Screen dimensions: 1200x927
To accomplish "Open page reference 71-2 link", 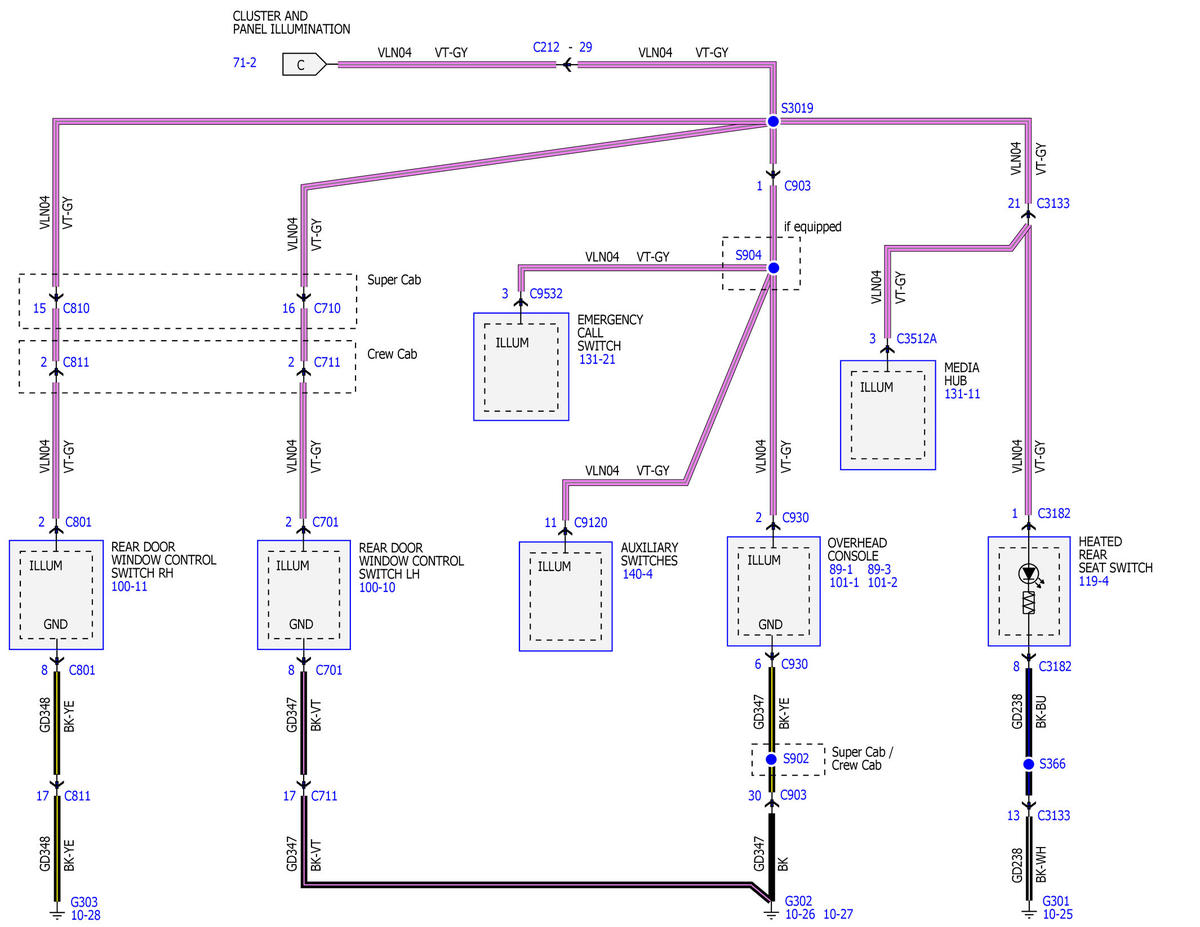I will 244,63.
